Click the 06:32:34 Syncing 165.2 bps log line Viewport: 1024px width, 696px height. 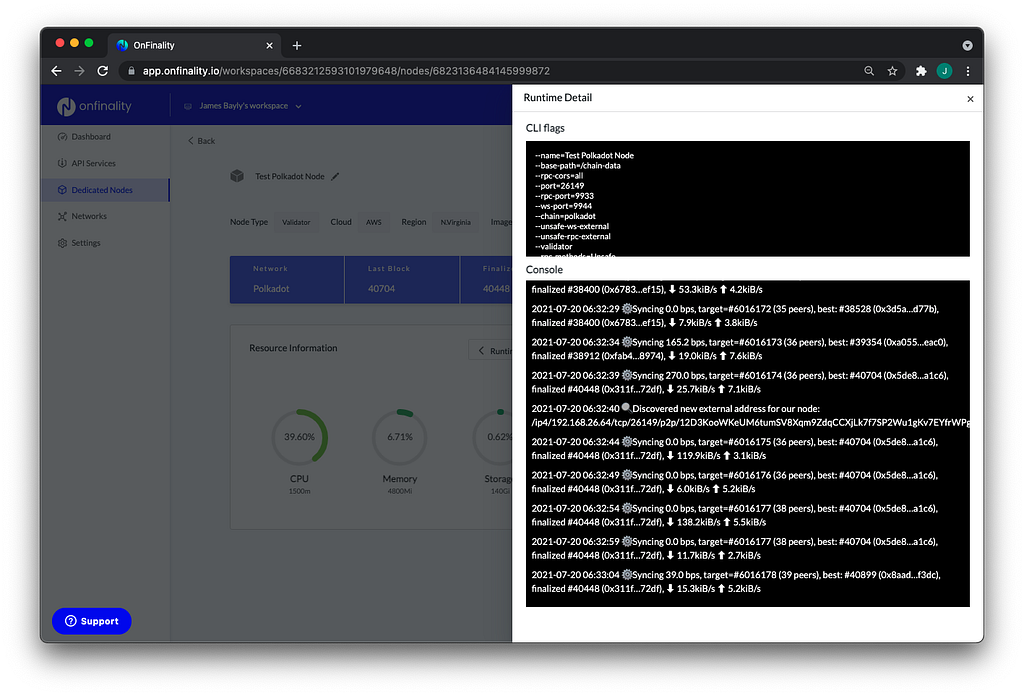pos(739,349)
